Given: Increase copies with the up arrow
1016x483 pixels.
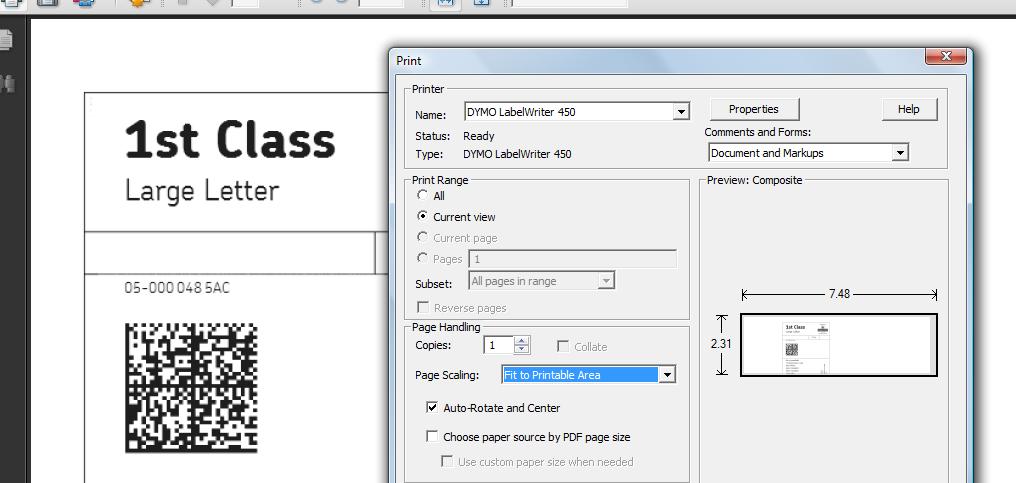Looking at the screenshot, I should 522,340.
